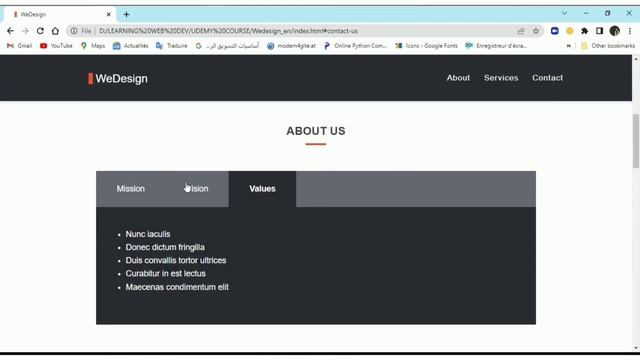Open the side panel icon

pyautogui.click(x=599, y=31)
